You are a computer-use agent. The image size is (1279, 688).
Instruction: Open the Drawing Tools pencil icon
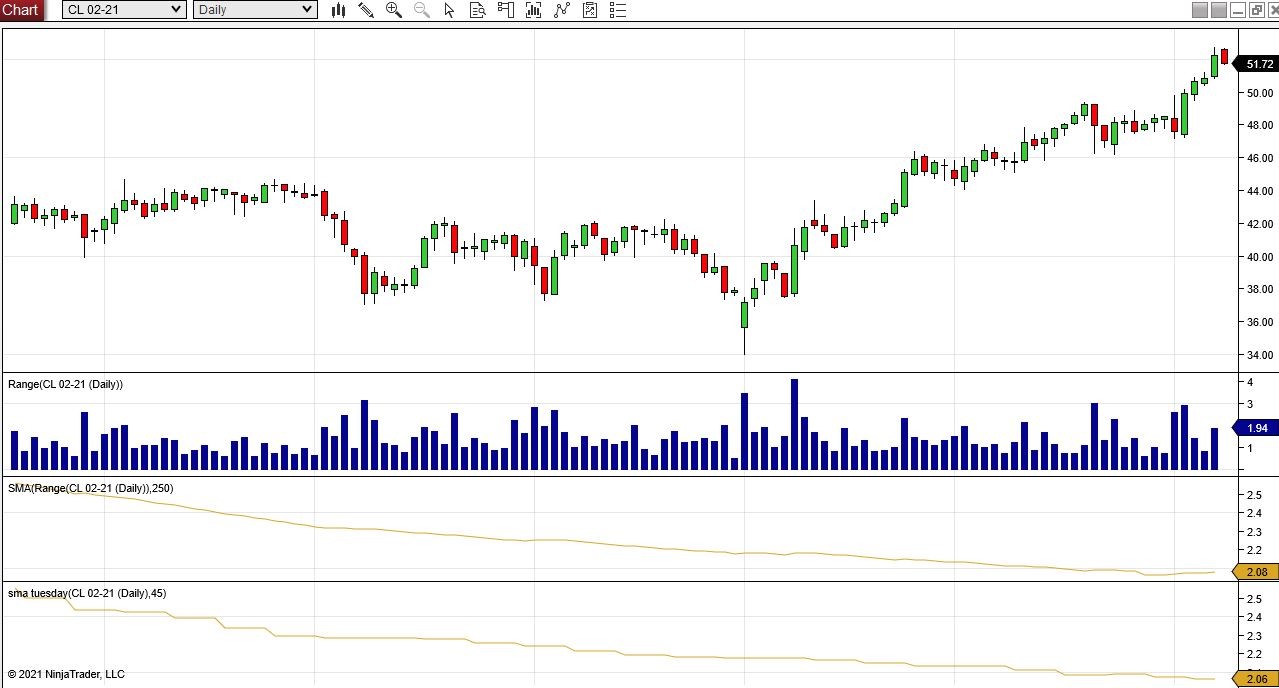tap(365, 10)
